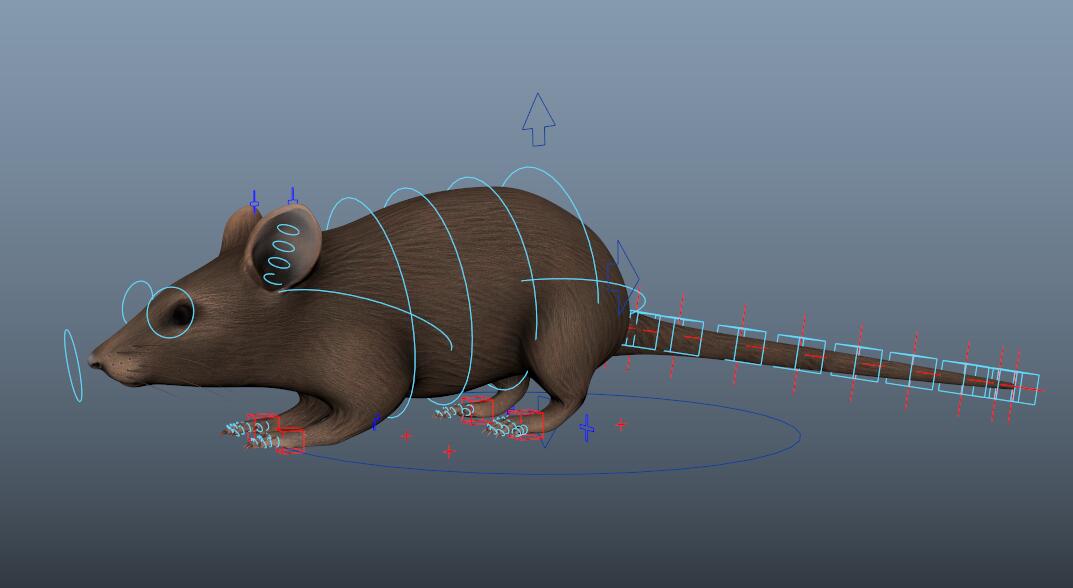This screenshot has width=1073, height=588.
Task: Click the red cross marker right of blue locator
Action: [621, 424]
